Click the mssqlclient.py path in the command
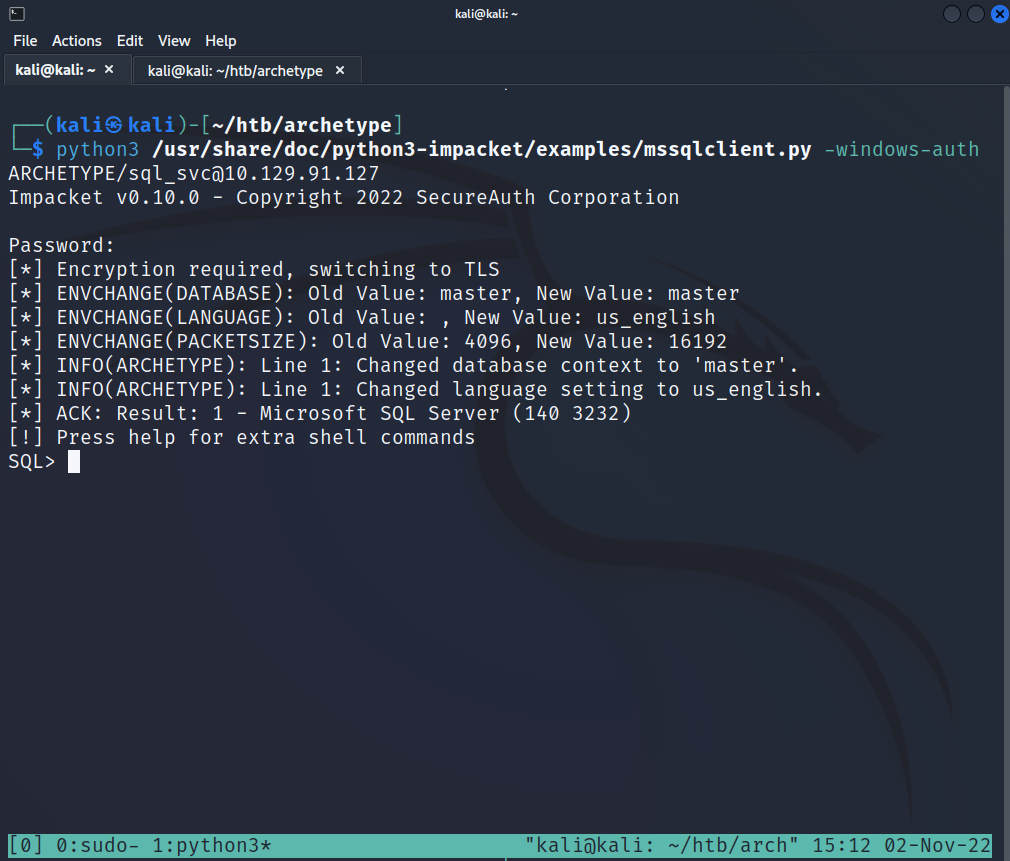This screenshot has height=861, width=1010. point(482,150)
